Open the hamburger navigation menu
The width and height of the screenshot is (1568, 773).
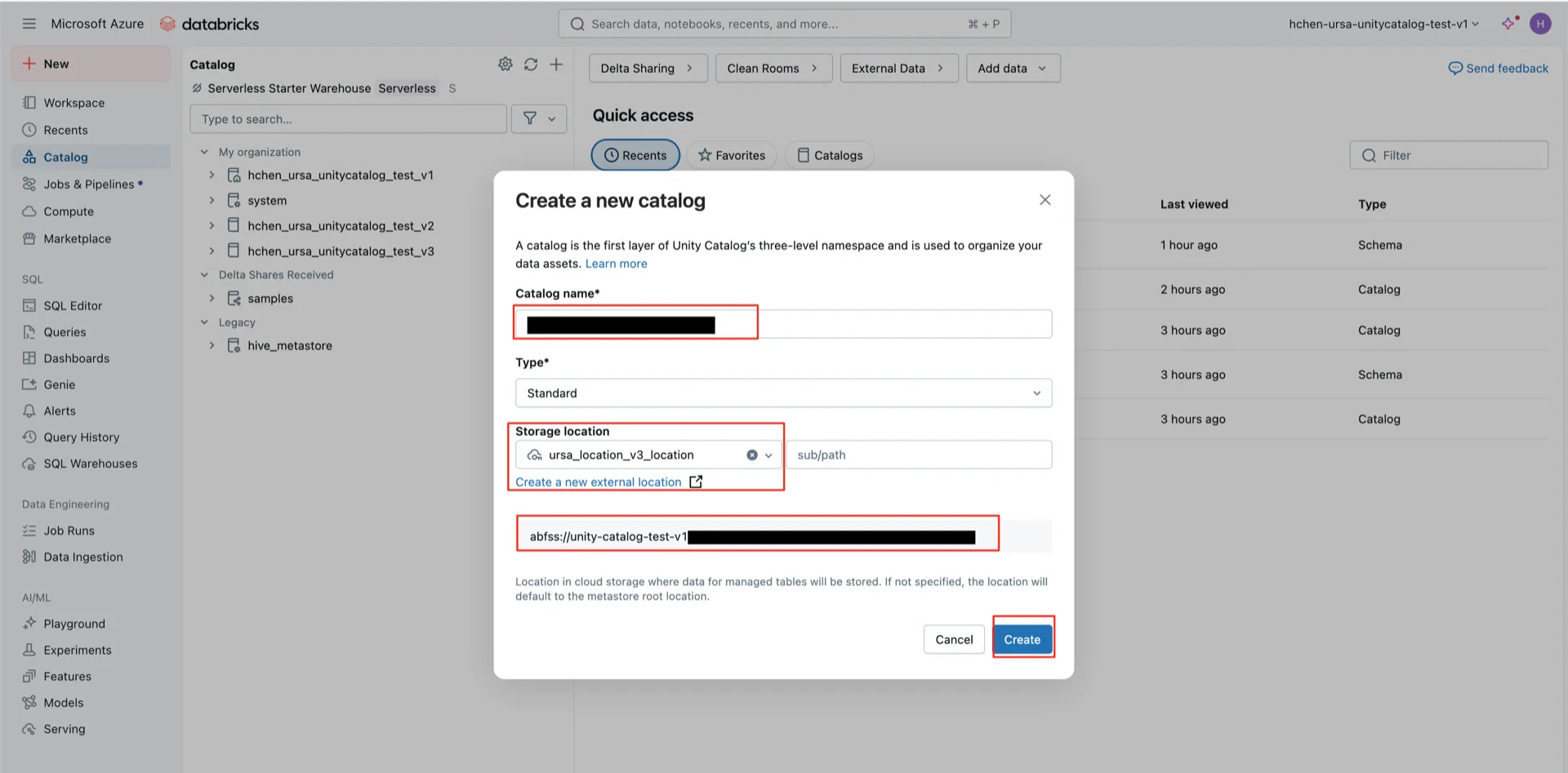(x=29, y=24)
